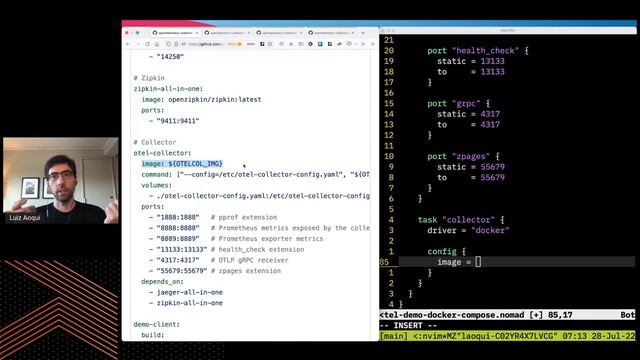
Task: Click the Luiz Aoqui webcam thumbnail
Action: [x=61, y=180]
